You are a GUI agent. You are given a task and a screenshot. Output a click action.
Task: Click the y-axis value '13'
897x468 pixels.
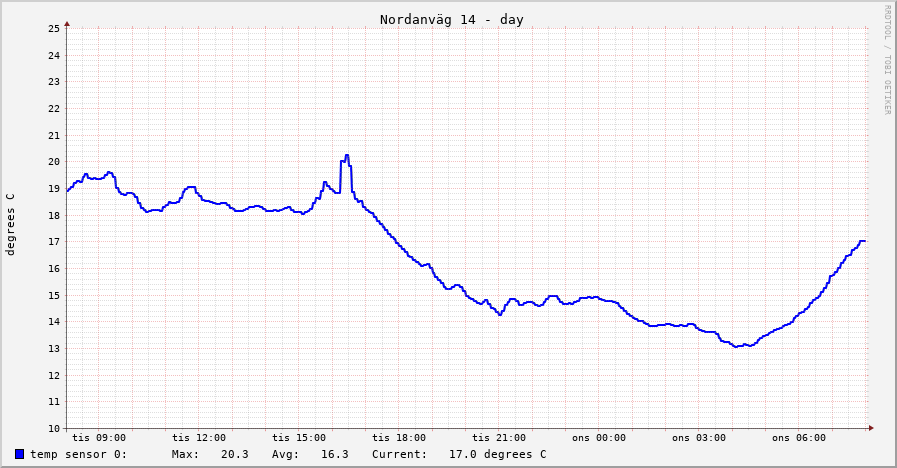54,348
